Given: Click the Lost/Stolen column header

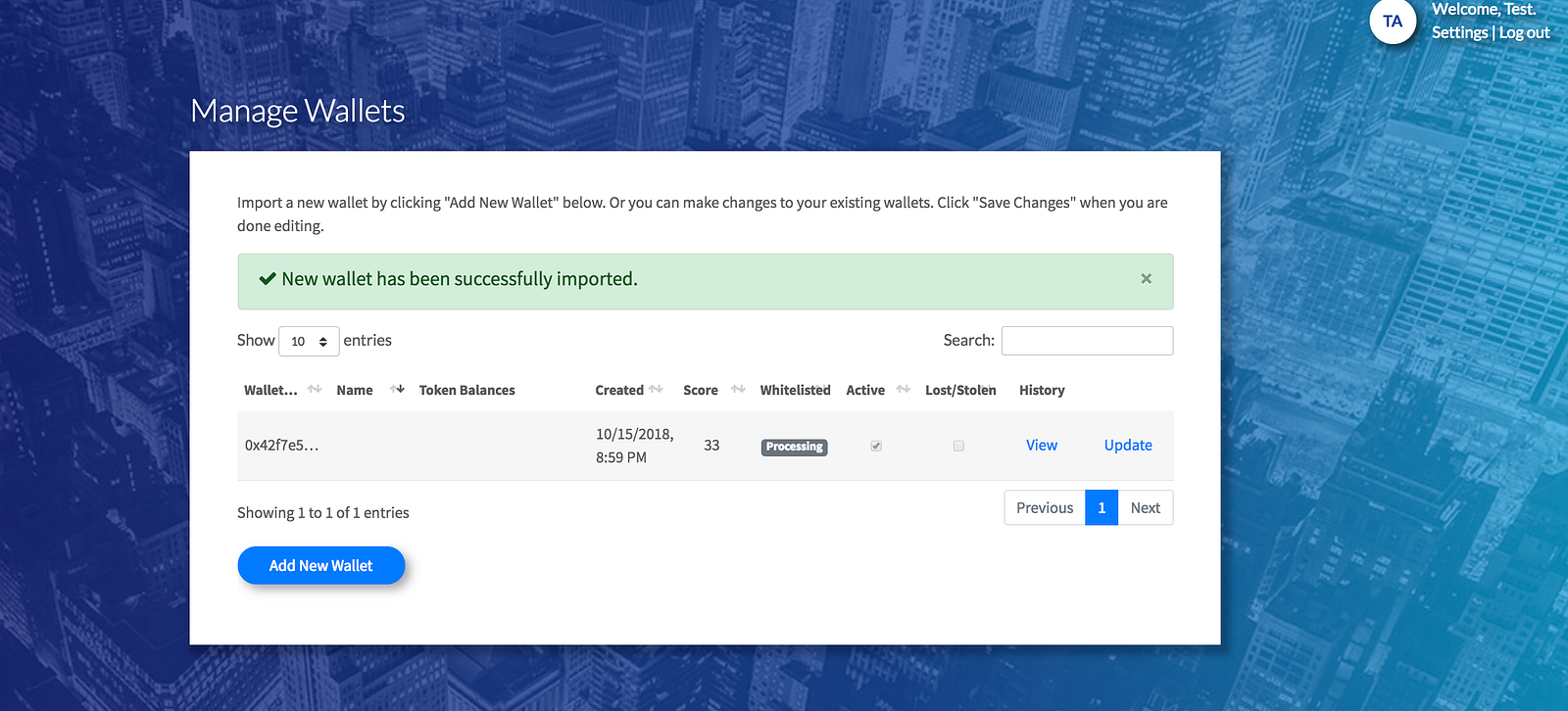Looking at the screenshot, I should point(960,390).
